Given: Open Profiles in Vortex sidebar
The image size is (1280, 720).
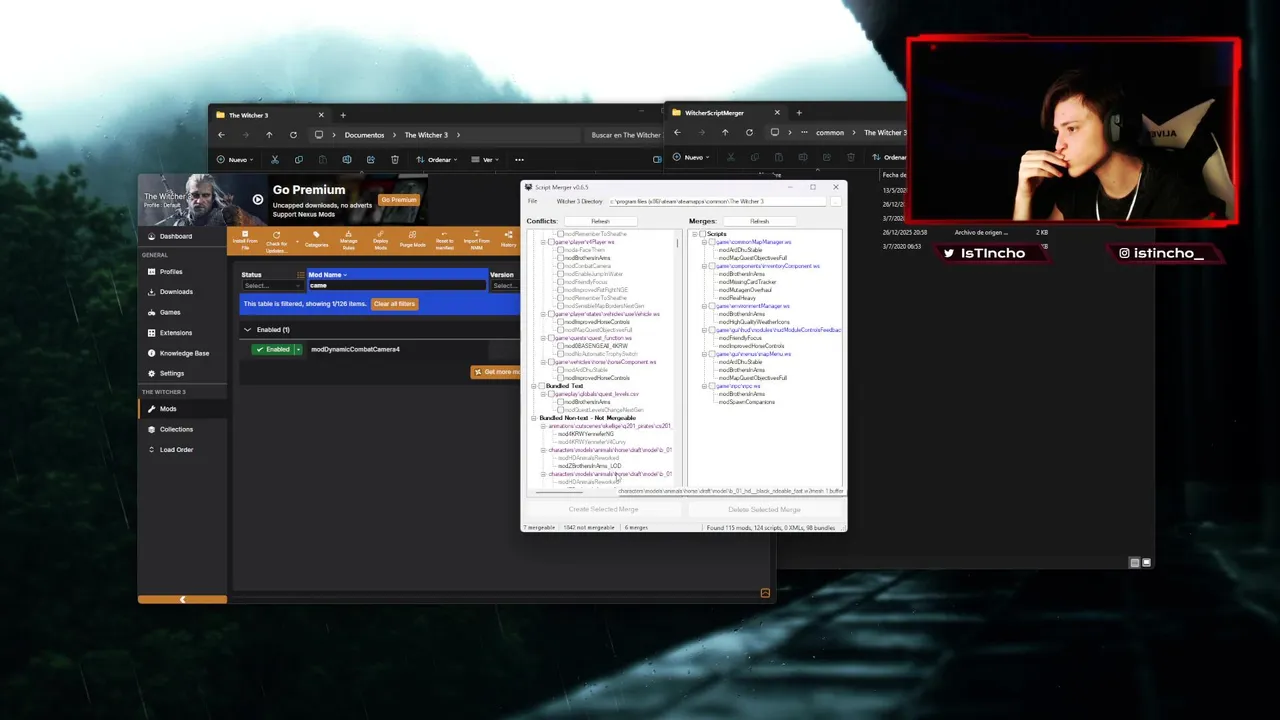Looking at the screenshot, I should point(171,272).
